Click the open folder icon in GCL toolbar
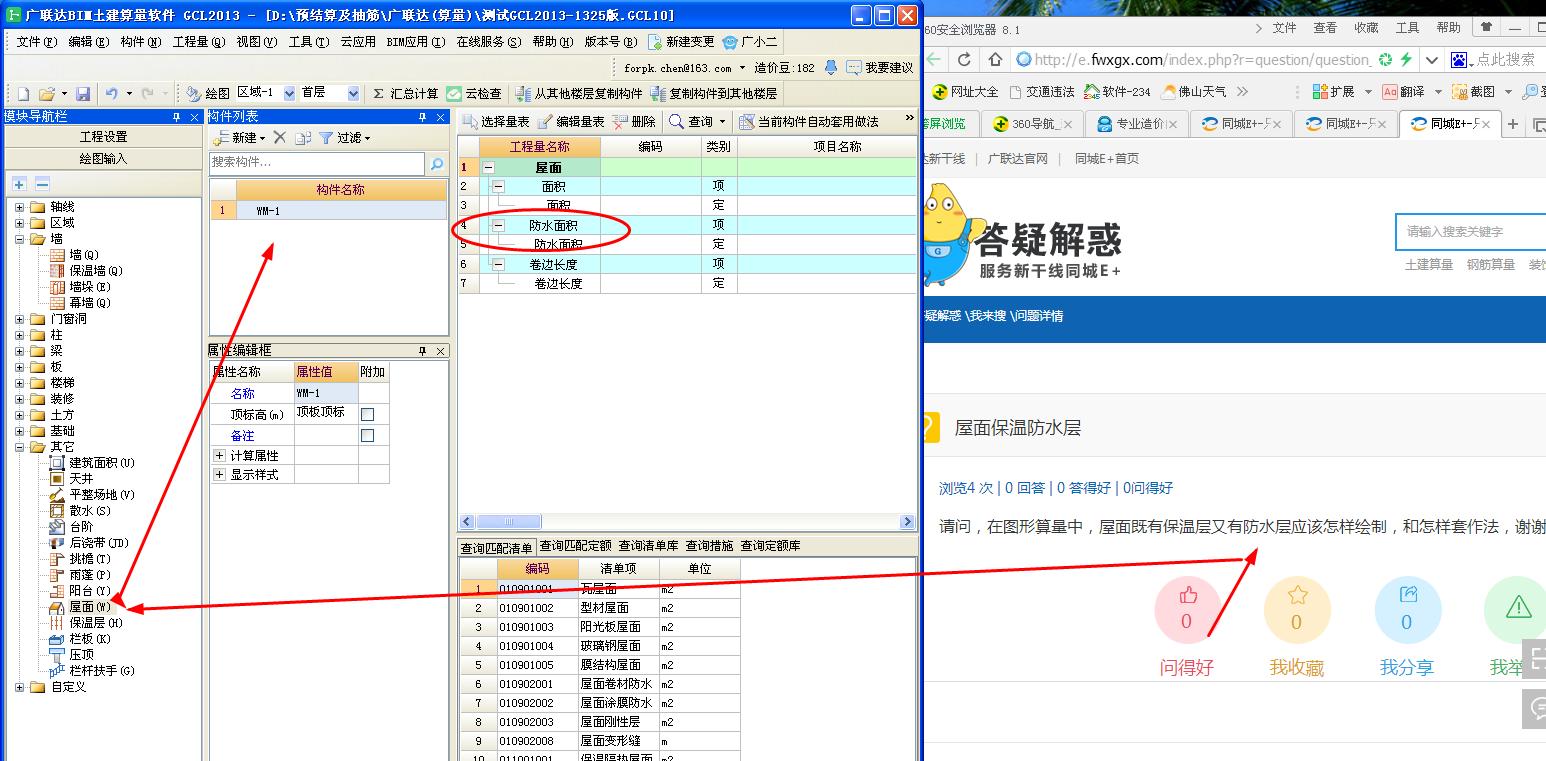This screenshot has height=761, width=1546. click(46, 93)
